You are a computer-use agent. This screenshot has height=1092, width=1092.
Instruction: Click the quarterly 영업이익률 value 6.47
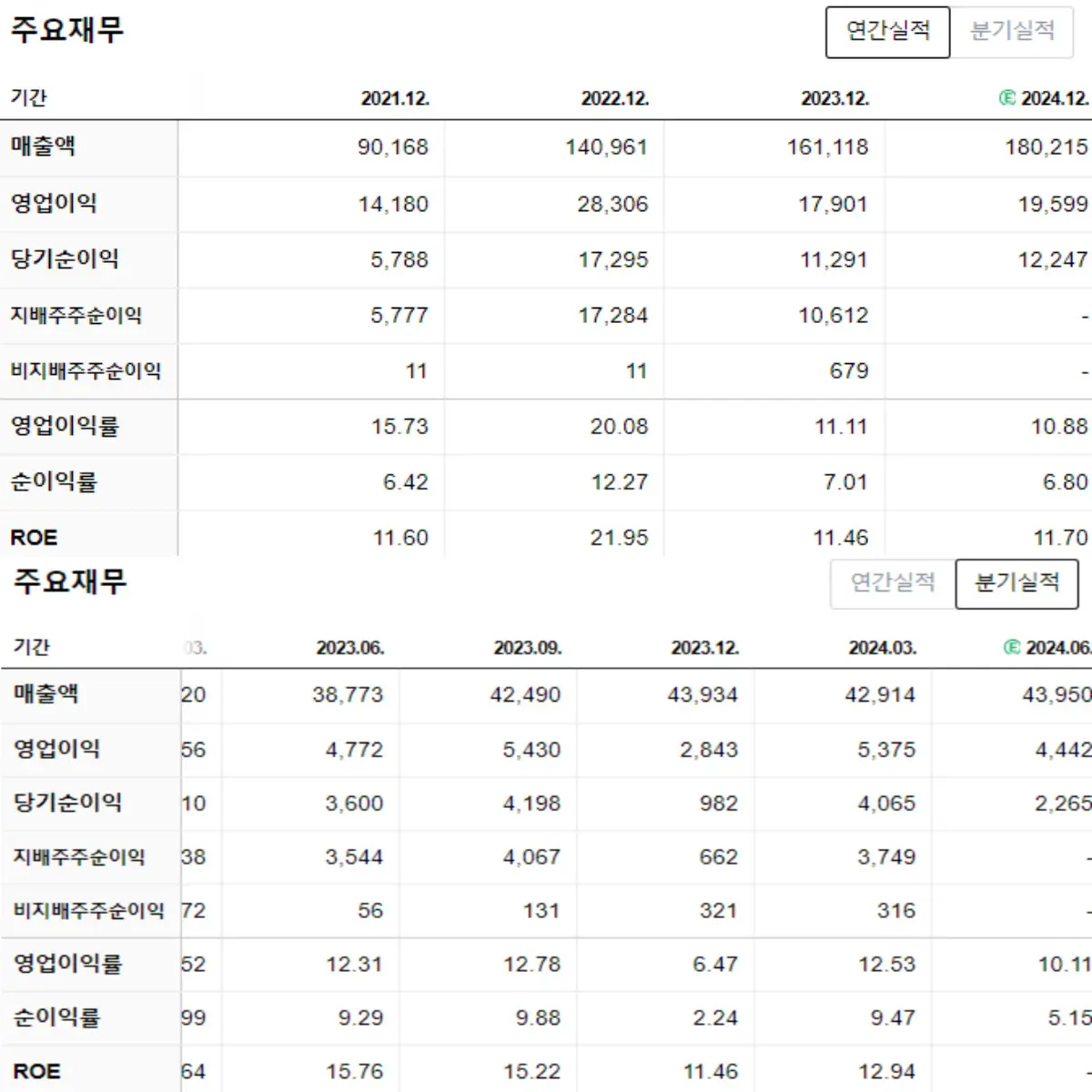click(x=715, y=965)
